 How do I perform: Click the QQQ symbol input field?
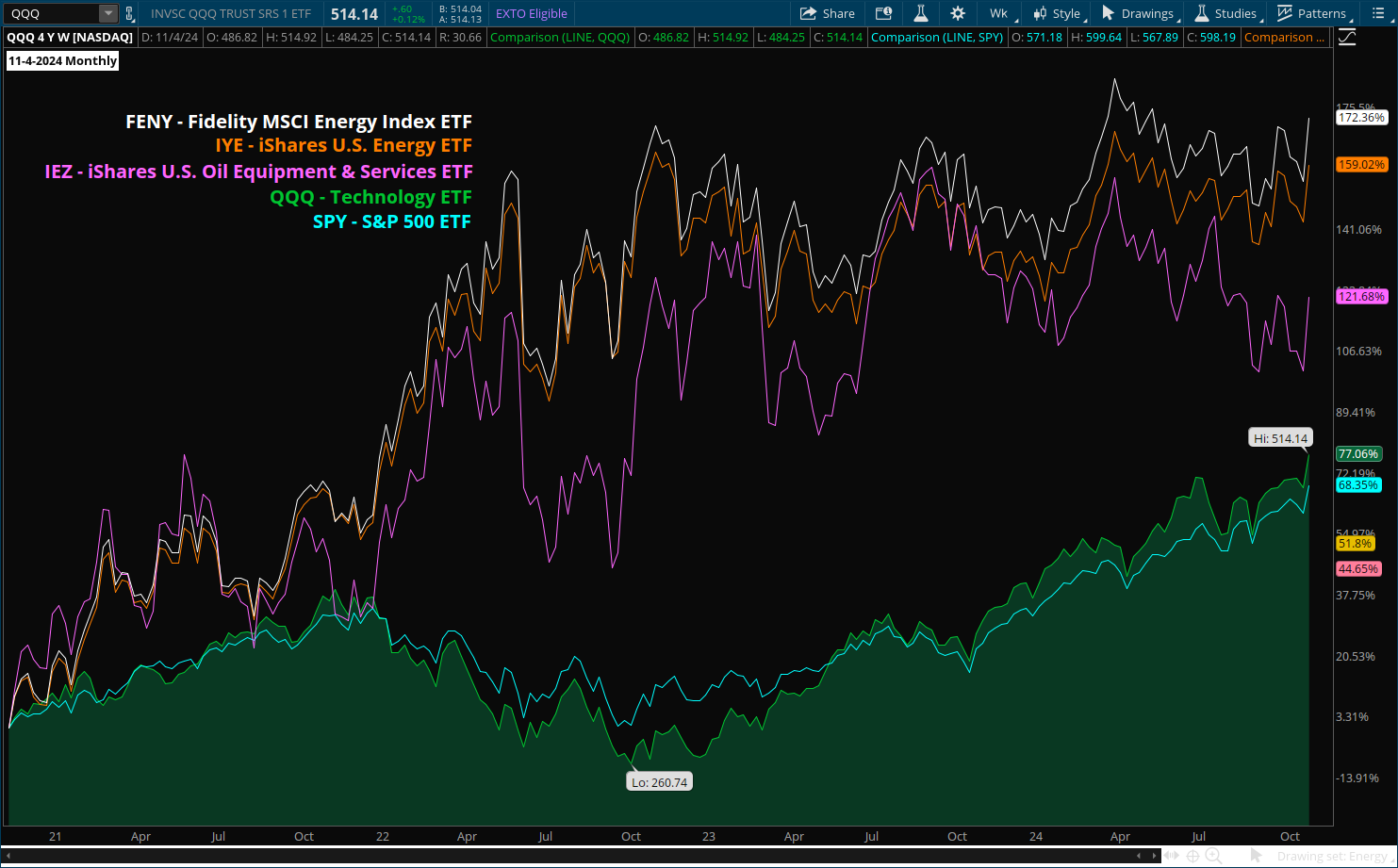pyautogui.click(x=53, y=13)
